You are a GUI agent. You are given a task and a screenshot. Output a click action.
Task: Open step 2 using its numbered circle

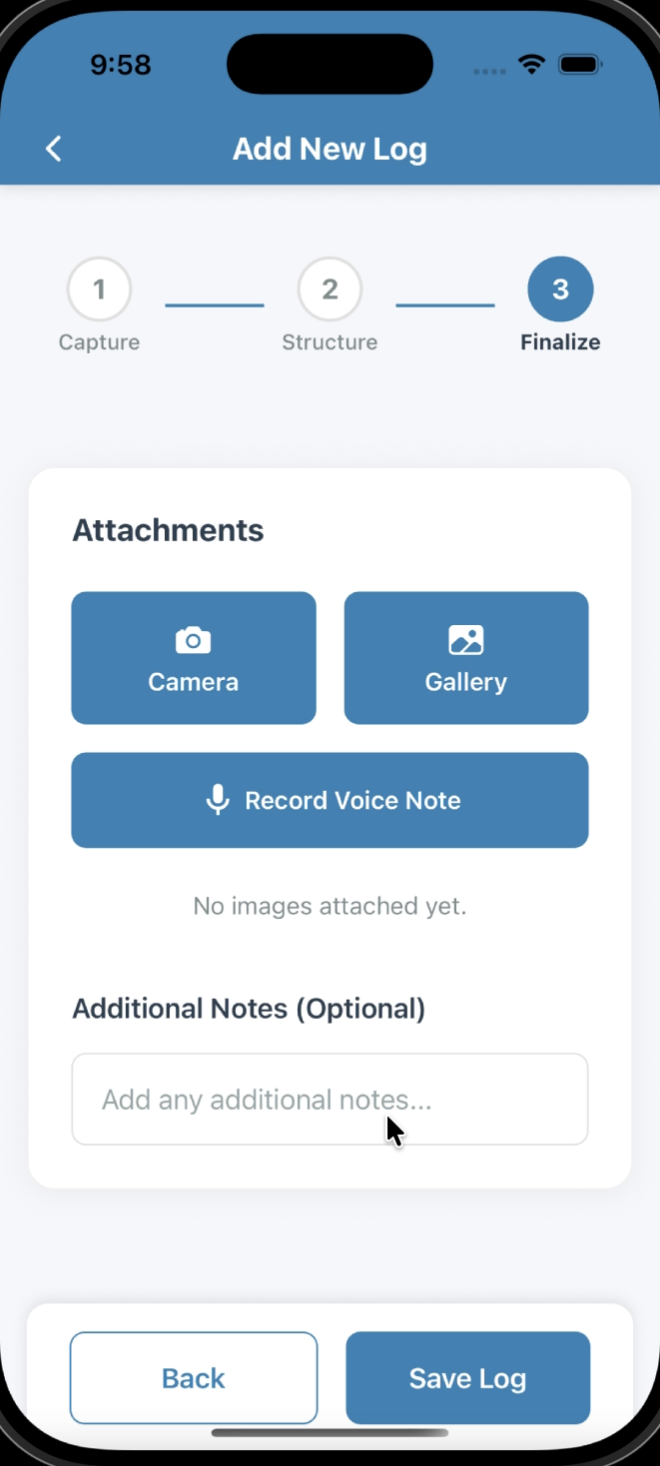330,289
